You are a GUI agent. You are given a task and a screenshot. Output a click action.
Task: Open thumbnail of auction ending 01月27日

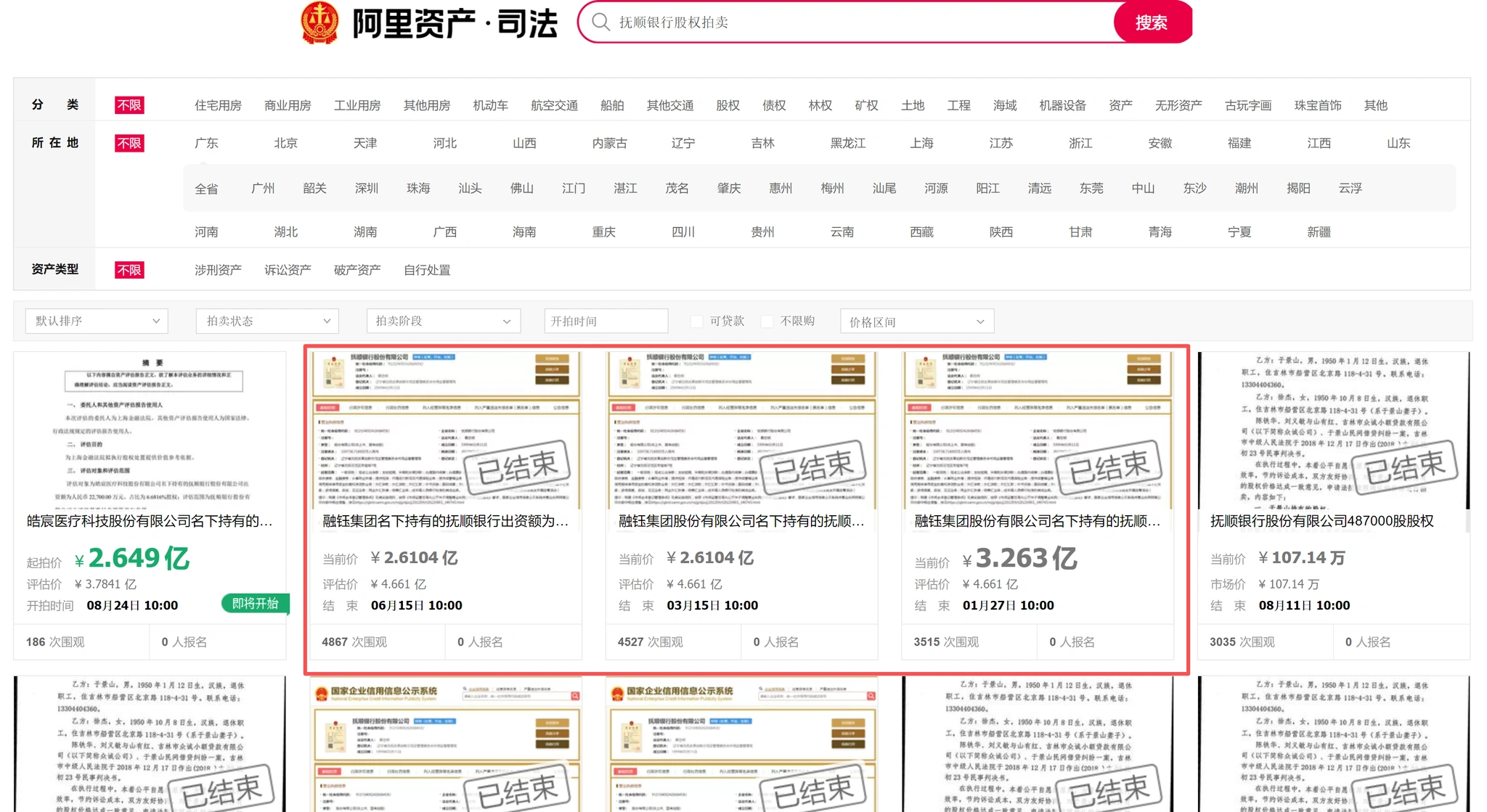(x=1038, y=430)
